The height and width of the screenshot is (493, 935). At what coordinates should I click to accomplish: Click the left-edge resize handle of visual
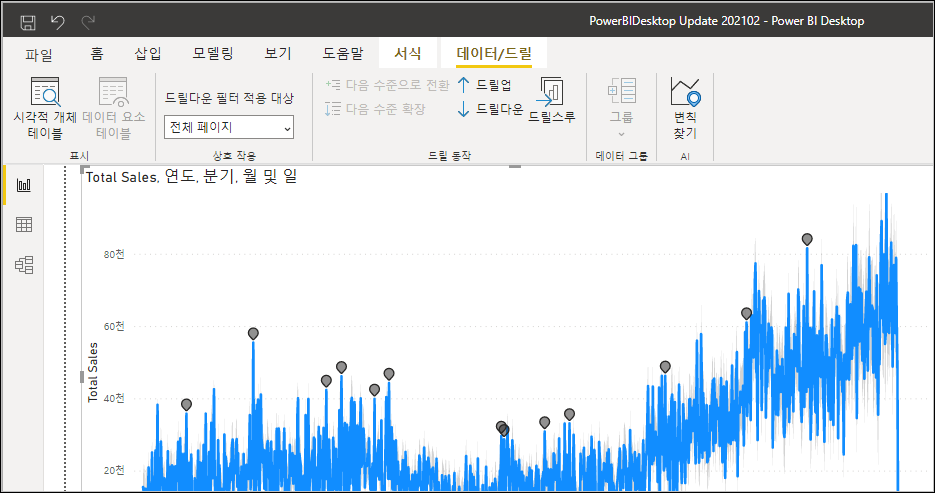point(82,377)
